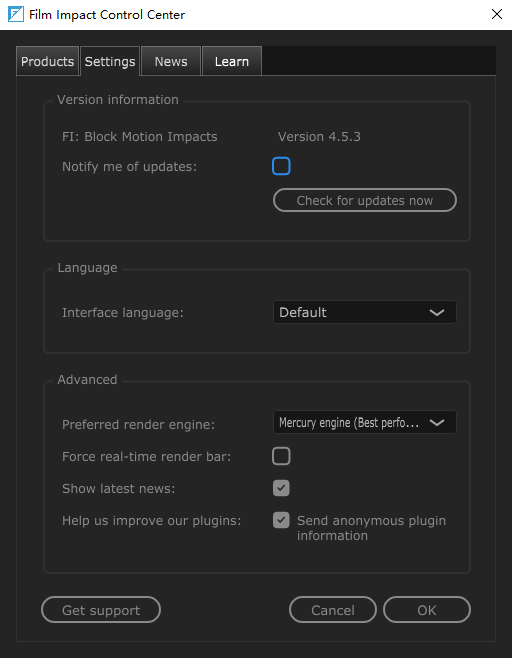Enable the Notify me of updates checkbox

point(281,166)
